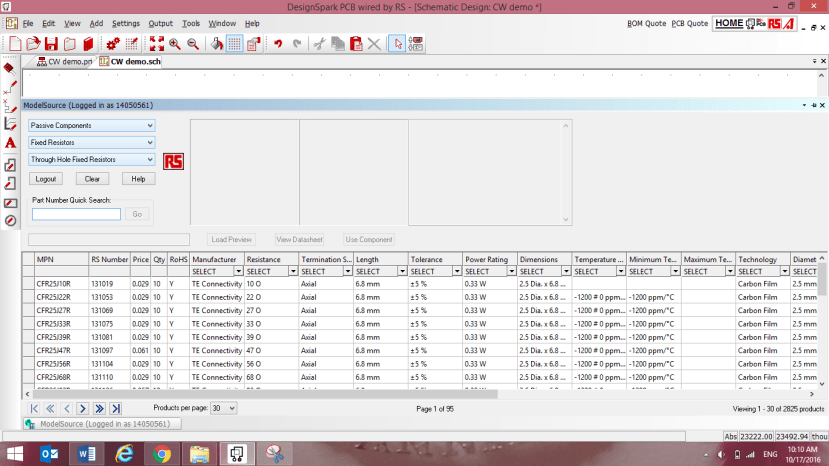Open File Explorer from the taskbar
Viewport: 829px width, 466px height.
[199, 454]
